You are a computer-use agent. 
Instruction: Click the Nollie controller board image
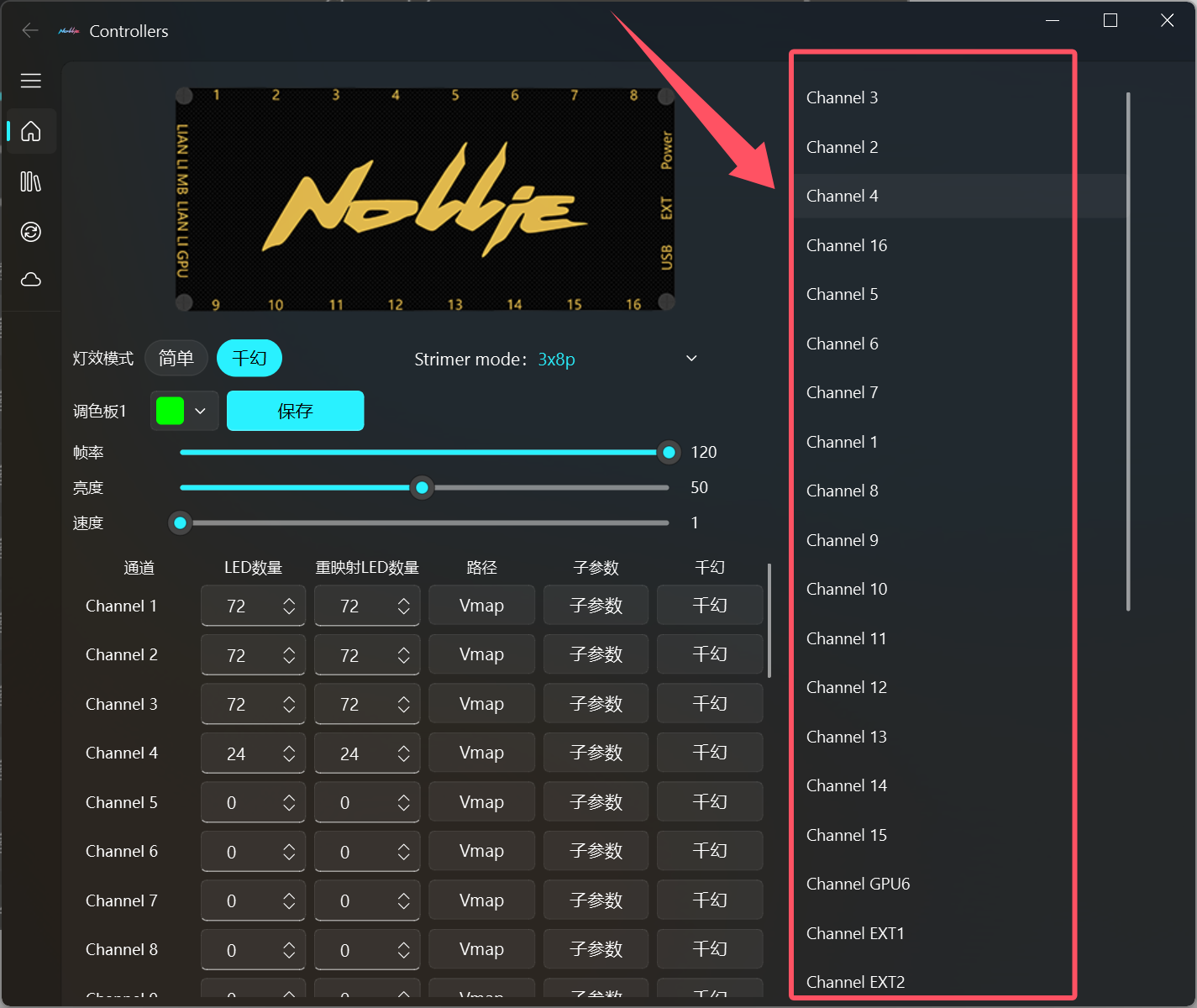point(425,199)
